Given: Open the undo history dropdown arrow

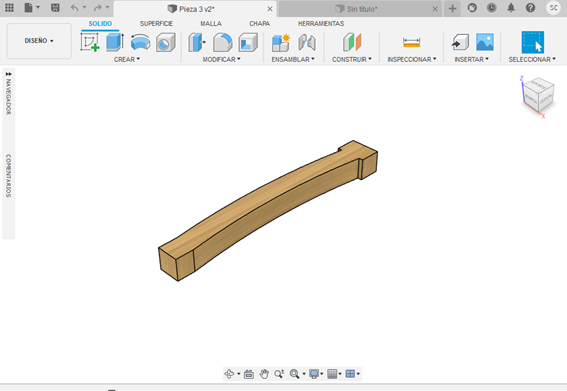Looking at the screenshot, I should click(84, 7).
